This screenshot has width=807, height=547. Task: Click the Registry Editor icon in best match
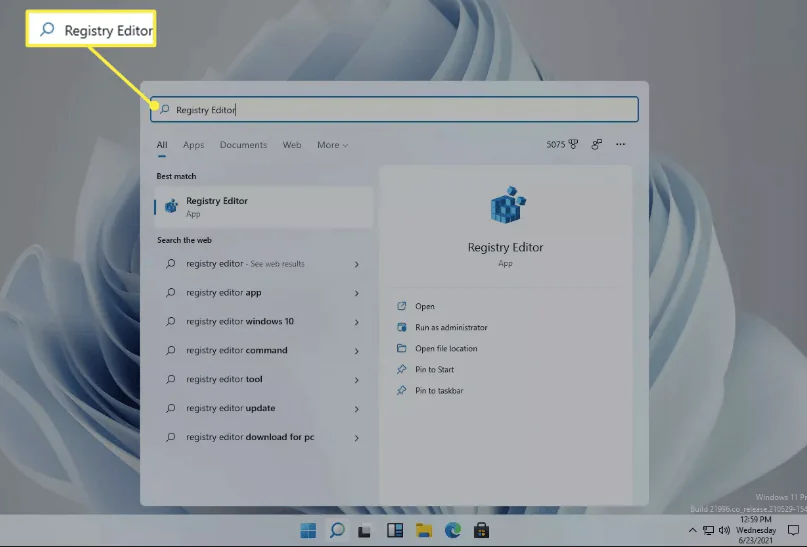tap(171, 206)
